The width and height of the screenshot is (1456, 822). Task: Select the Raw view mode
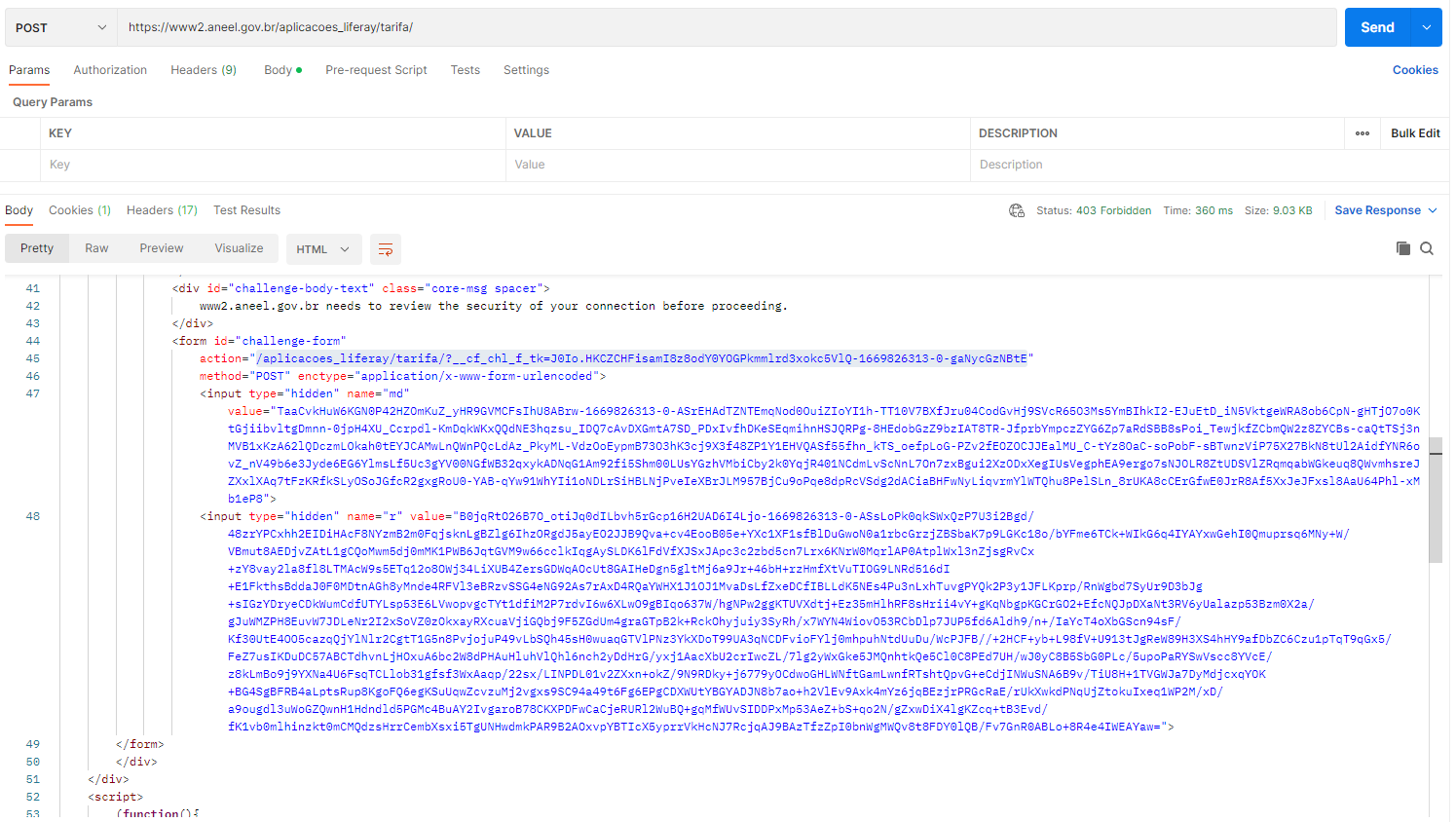click(x=96, y=248)
